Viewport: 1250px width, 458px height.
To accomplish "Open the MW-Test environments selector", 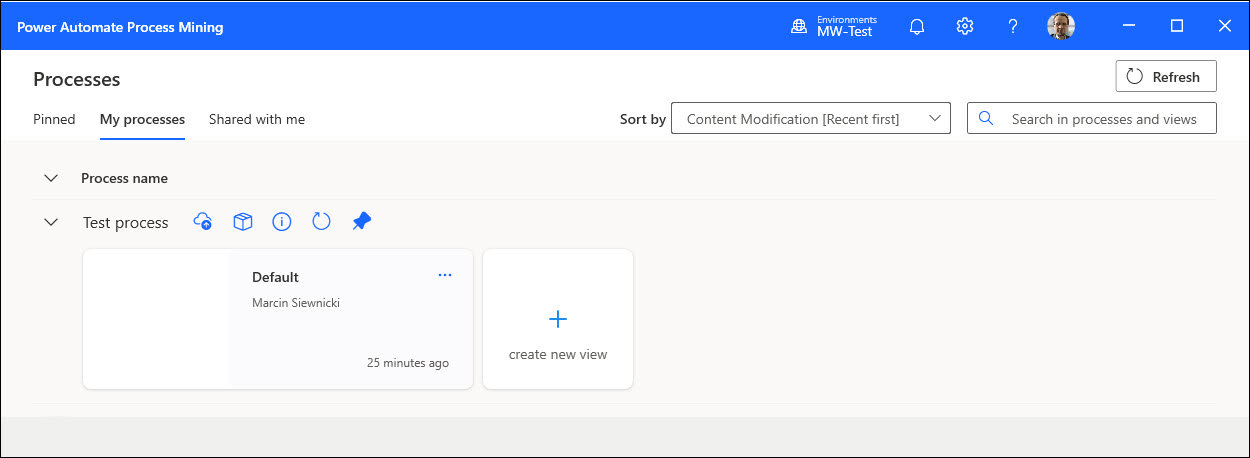I will click(x=832, y=27).
